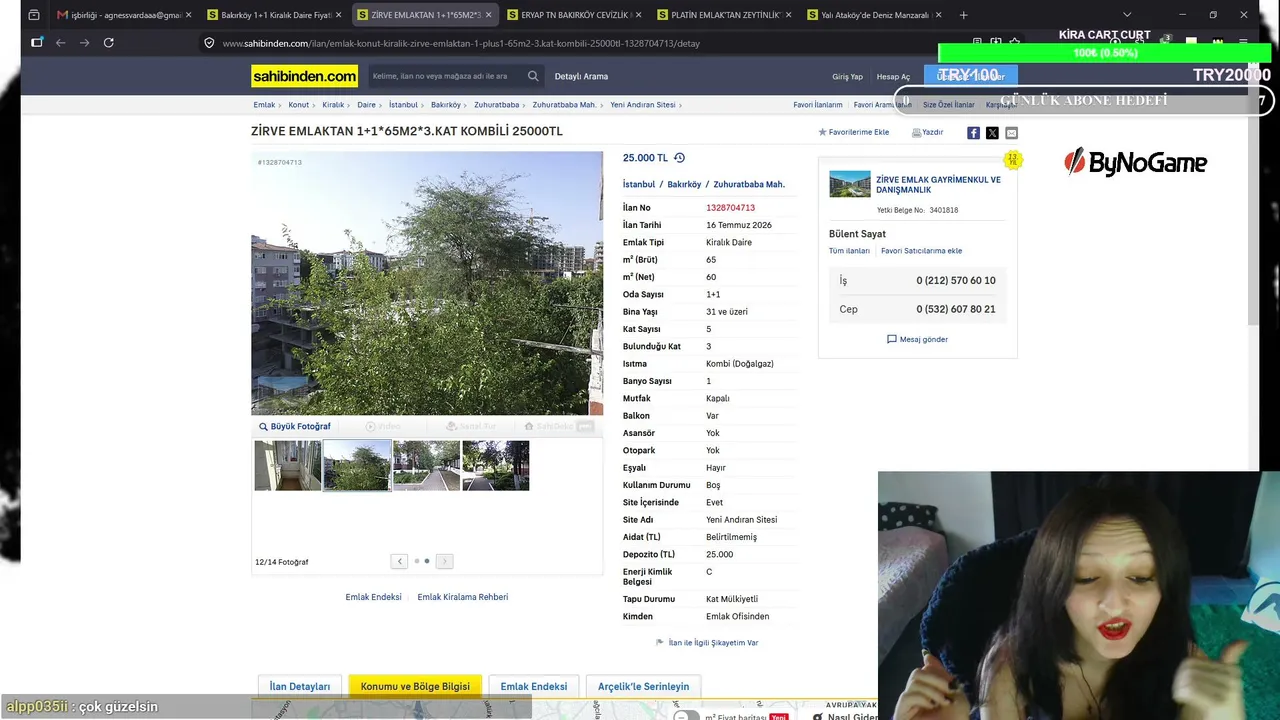Click Hesap Aç to create account
1280x720 pixels.
pos(893,77)
